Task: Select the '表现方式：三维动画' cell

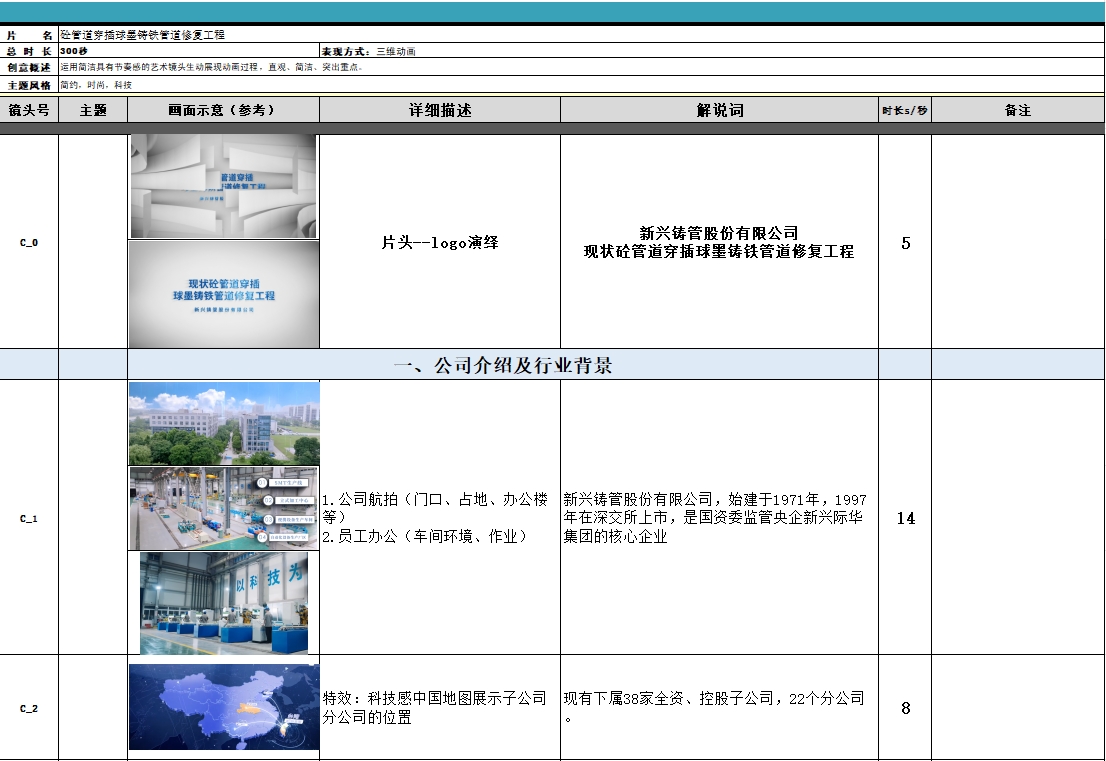Action: 712,51
